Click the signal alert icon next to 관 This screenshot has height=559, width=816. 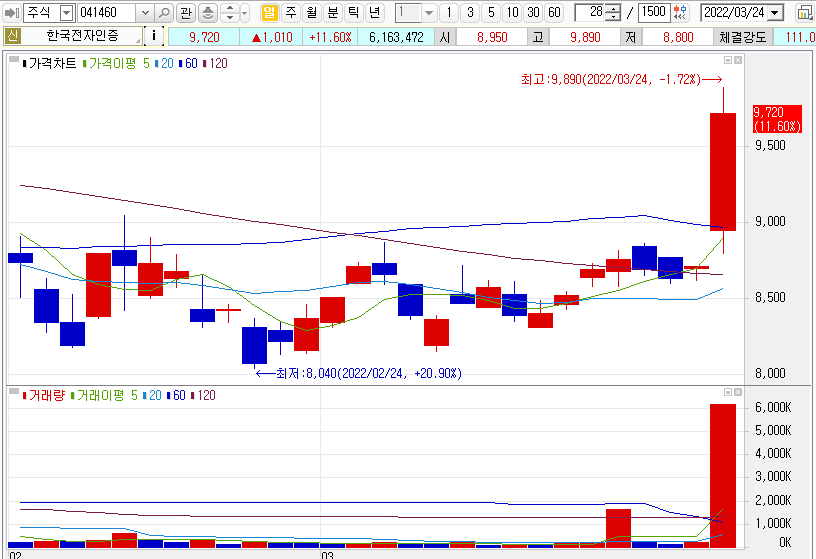pos(208,12)
